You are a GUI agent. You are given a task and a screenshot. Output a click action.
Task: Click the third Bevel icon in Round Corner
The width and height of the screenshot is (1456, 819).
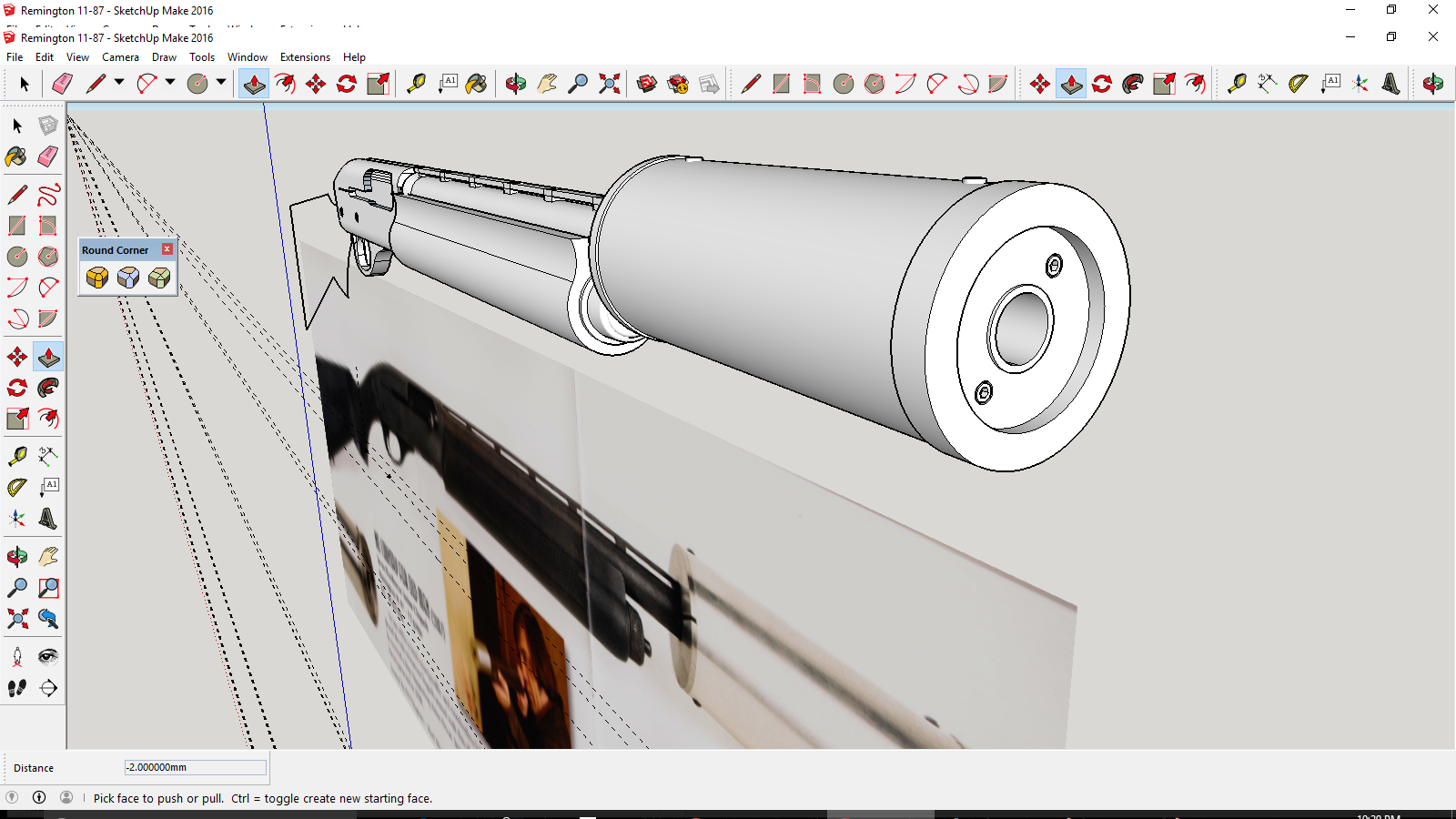point(159,277)
